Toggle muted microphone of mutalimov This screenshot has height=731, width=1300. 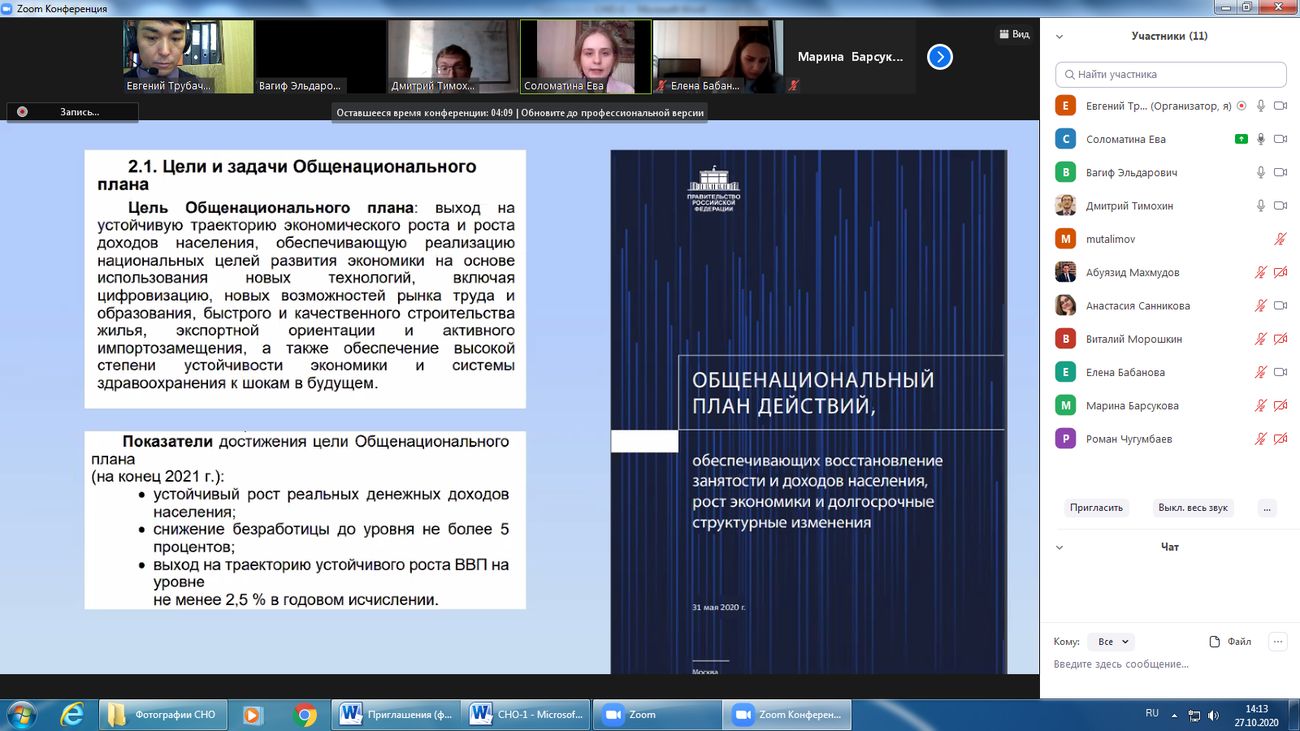1280,240
